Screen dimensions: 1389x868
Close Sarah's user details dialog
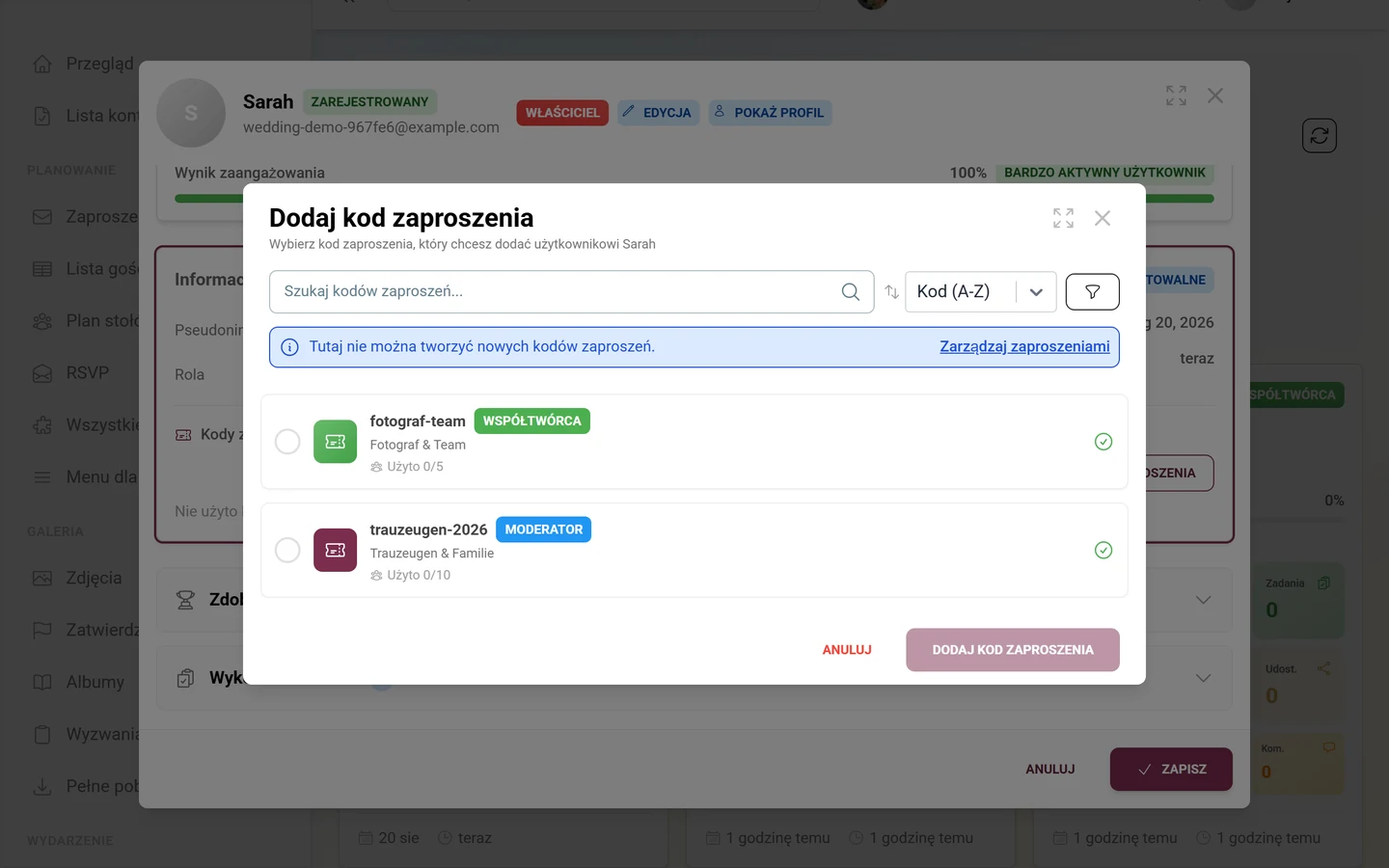[x=1215, y=95]
